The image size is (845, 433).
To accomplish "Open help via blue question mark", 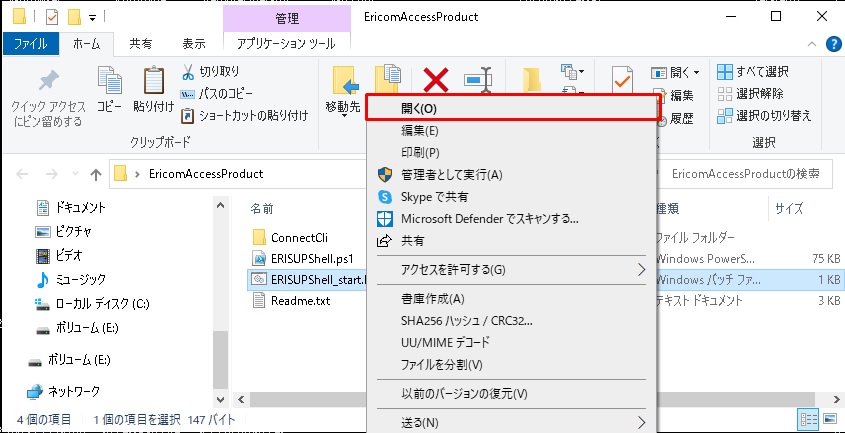I will [x=830, y=44].
